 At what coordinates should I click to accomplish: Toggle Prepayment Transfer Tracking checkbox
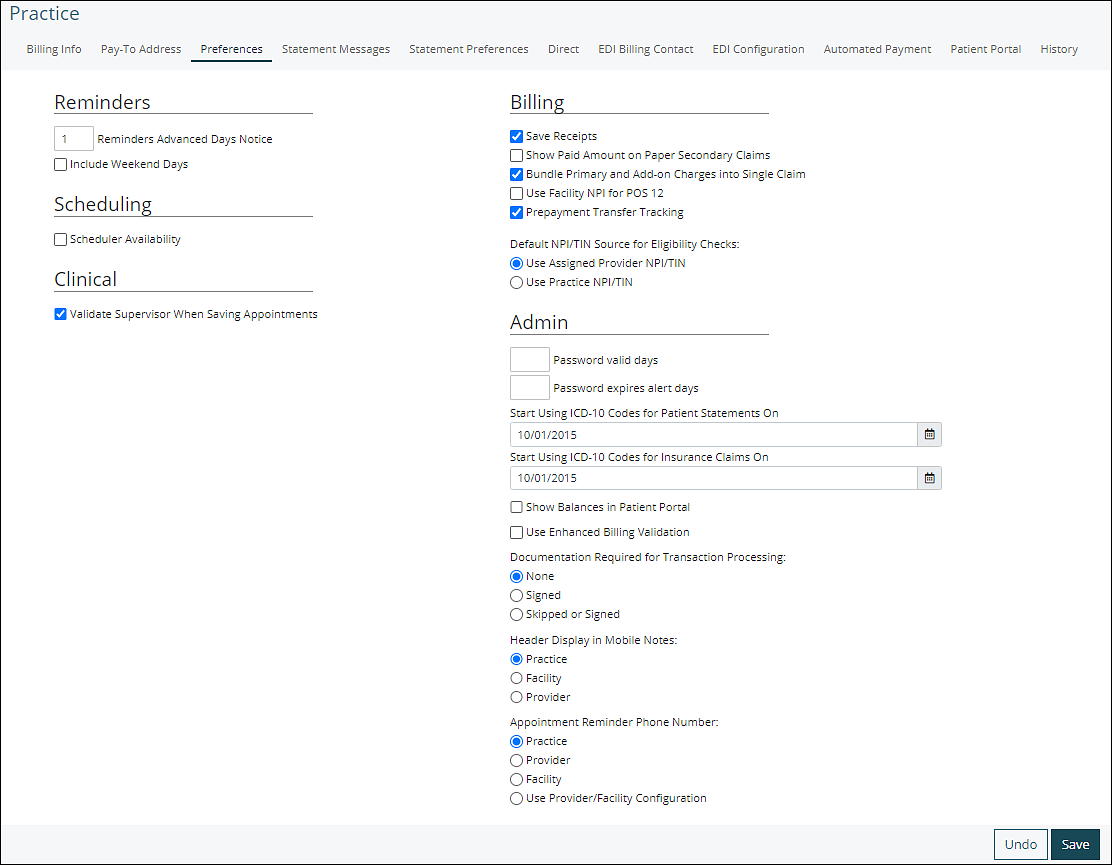click(516, 213)
